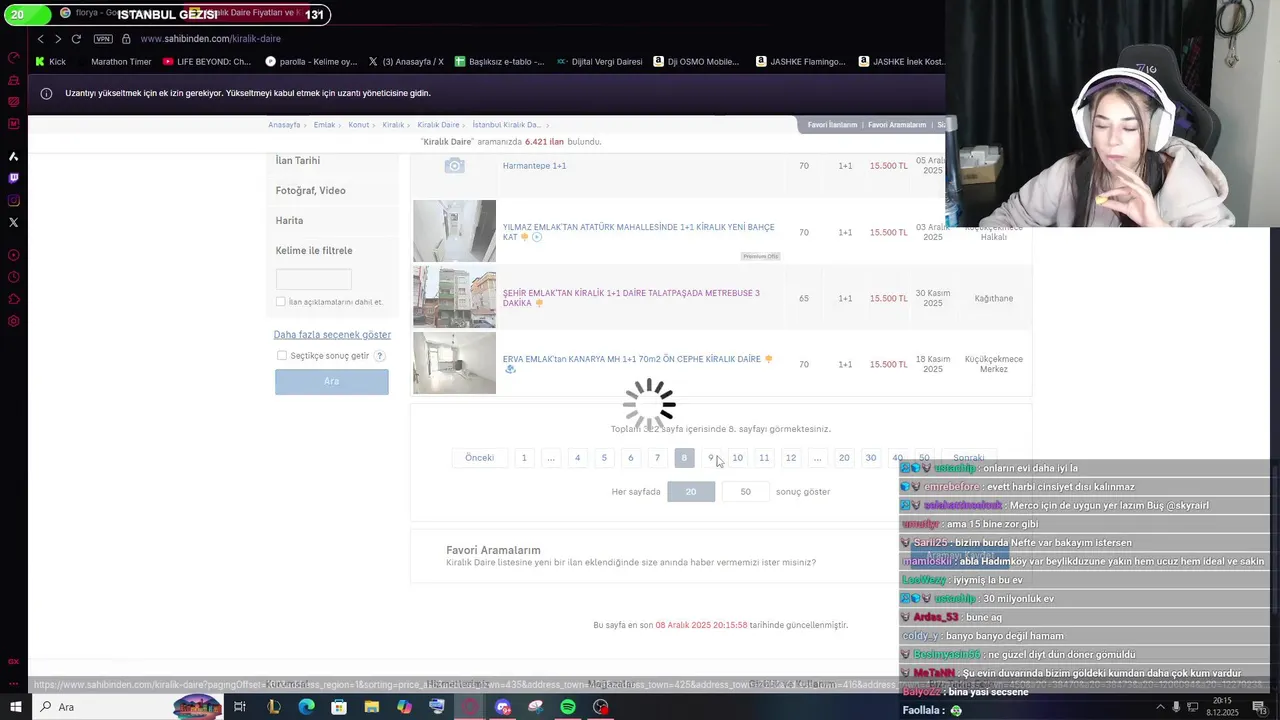
Task: Toggle the VPN badge in address bar
Action: pos(103,39)
